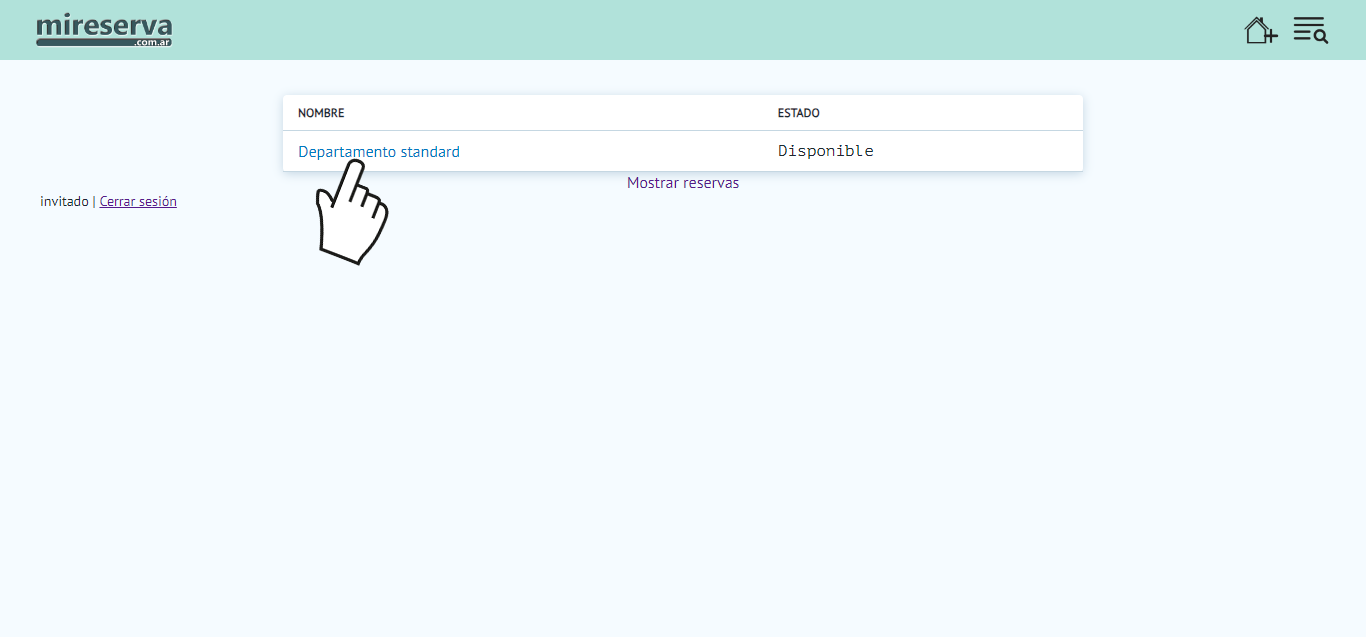The height and width of the screenshot is (637, 1366).
Task: Click the magnifier on the list icon
Action: (1321, 37)
